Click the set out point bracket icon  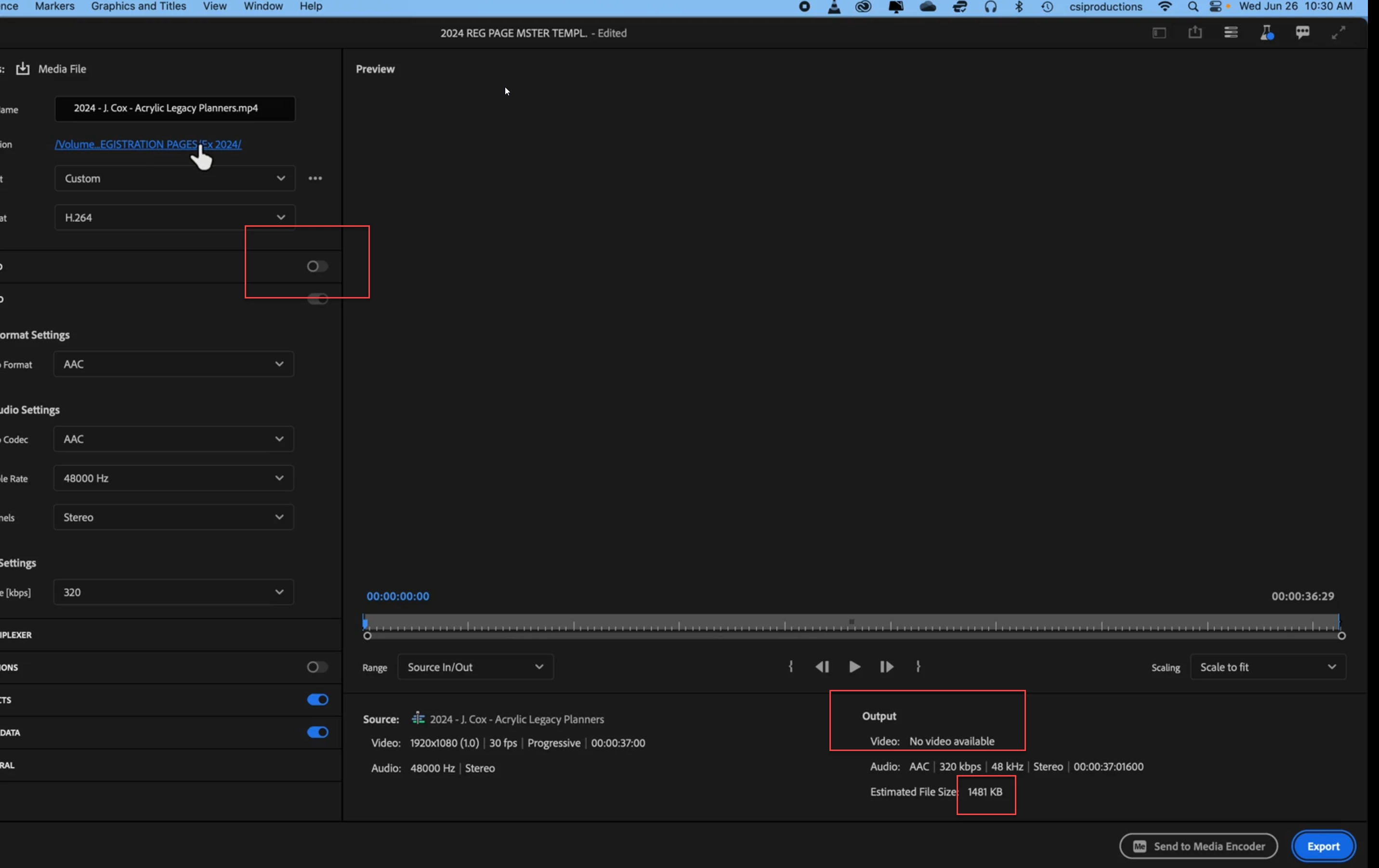[918, 666]
